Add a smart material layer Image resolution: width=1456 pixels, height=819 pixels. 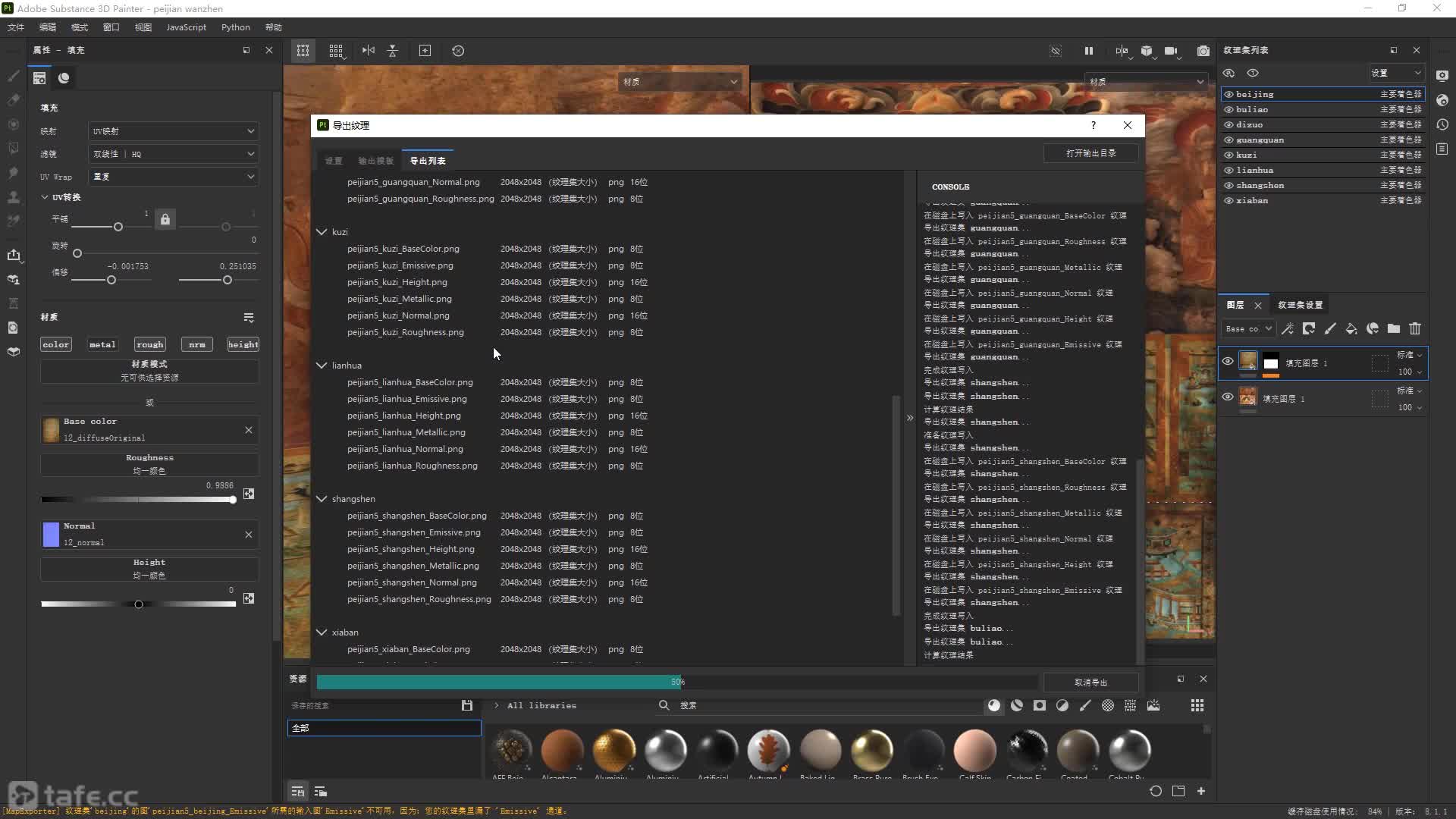point(1373,328)
